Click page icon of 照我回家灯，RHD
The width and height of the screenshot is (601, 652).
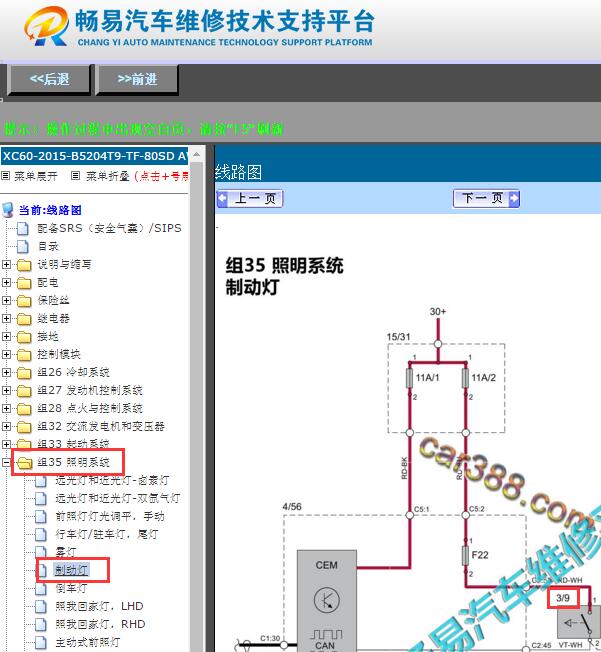41,624
